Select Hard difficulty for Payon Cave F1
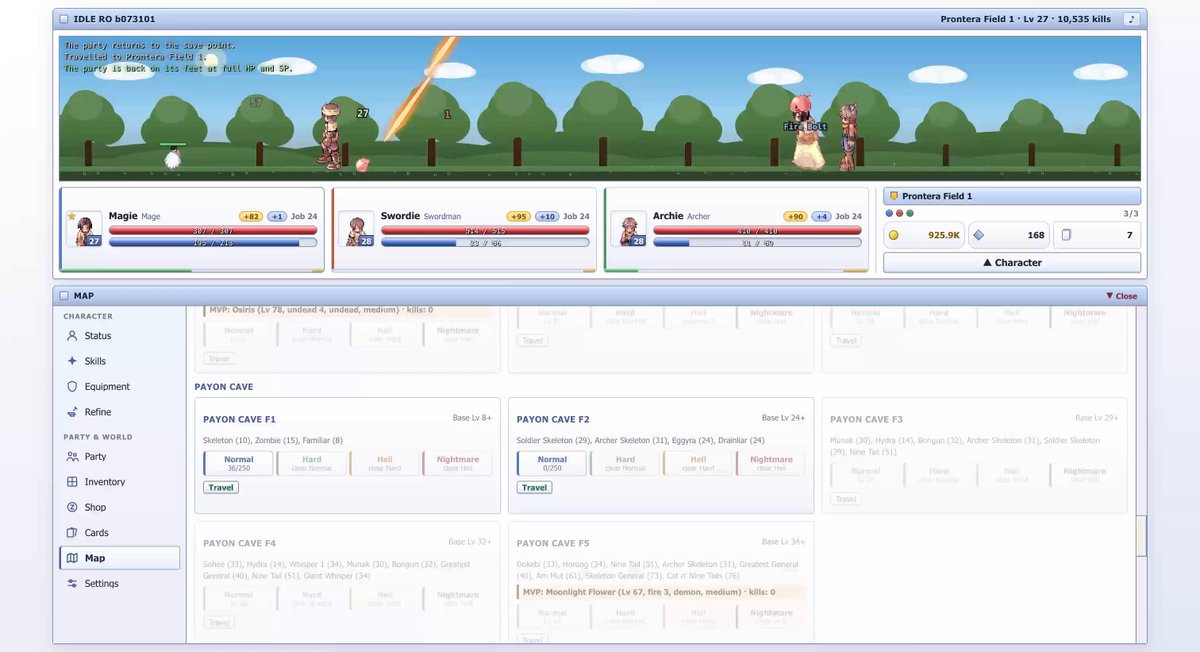The width and height of the screenshot is (1200, 652). (312, 463)
